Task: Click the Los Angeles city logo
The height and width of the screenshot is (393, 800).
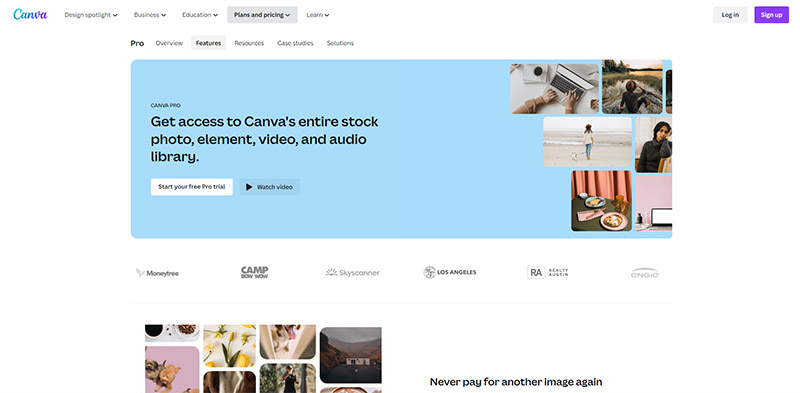Action: coord(450,273)
